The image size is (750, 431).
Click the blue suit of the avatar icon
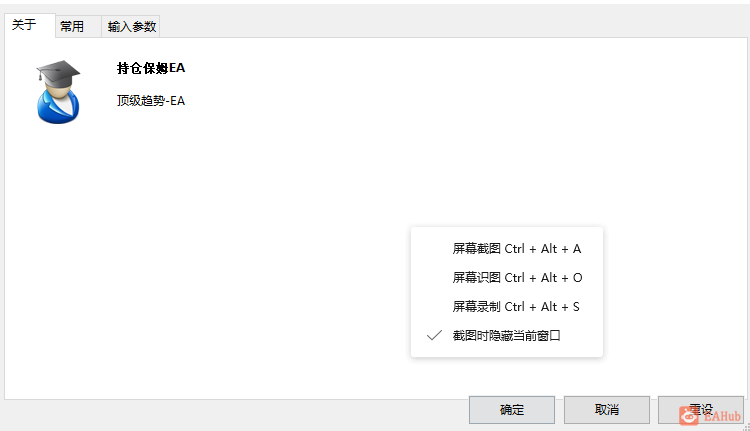point(58,108)
